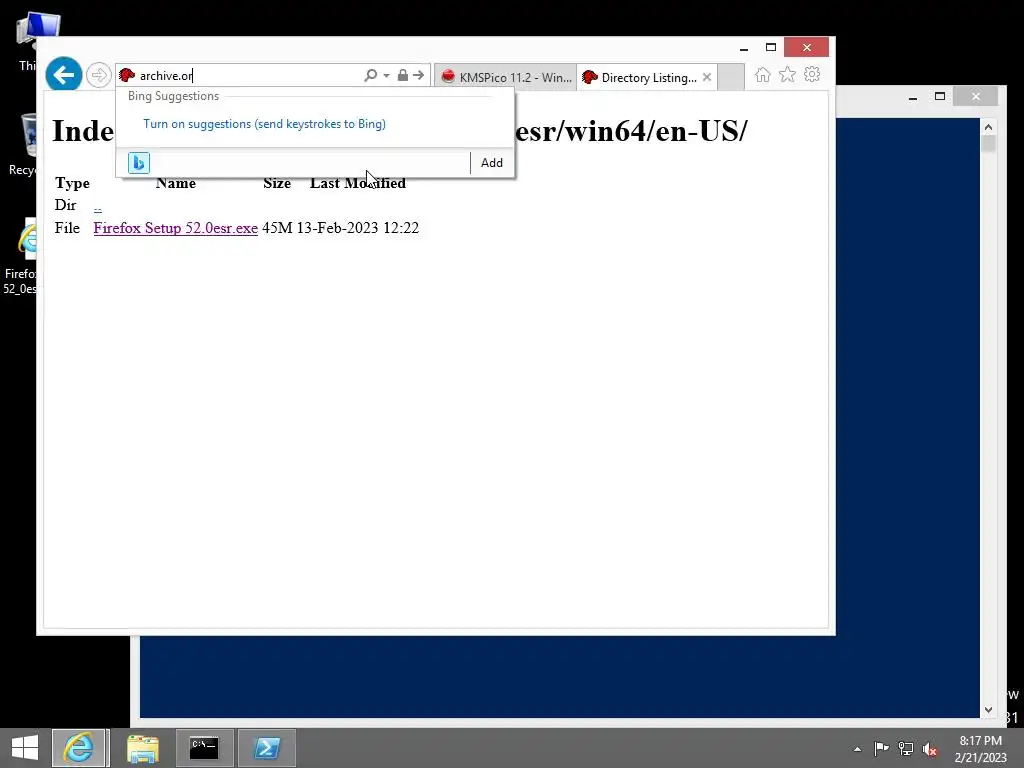Click the site favicon in address bar

127,76
